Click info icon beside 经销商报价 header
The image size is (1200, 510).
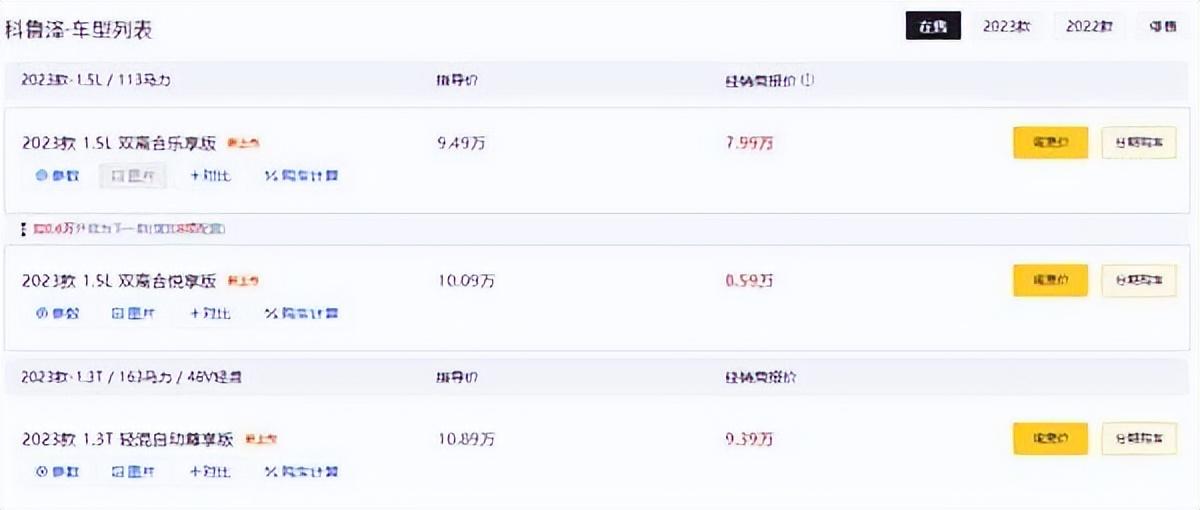point(808,80)
